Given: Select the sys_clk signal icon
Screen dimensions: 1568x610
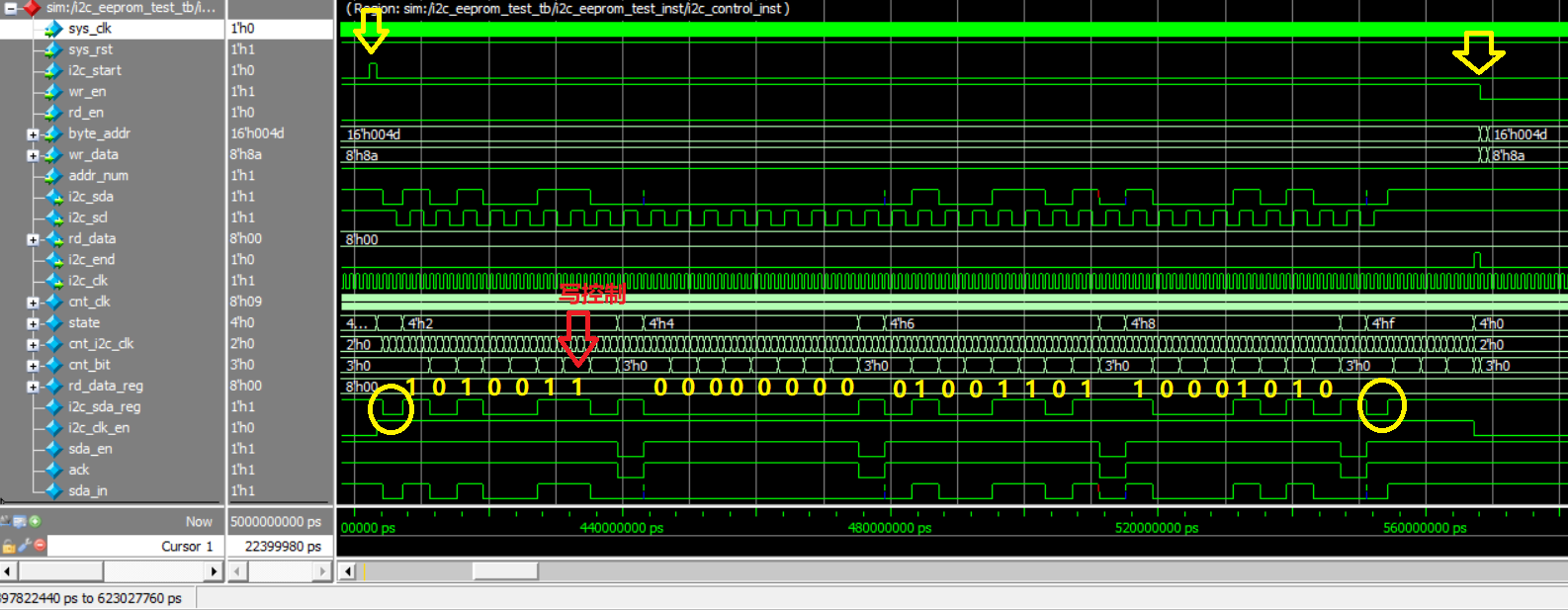Looking at the screenshot, I should [53, 29].
